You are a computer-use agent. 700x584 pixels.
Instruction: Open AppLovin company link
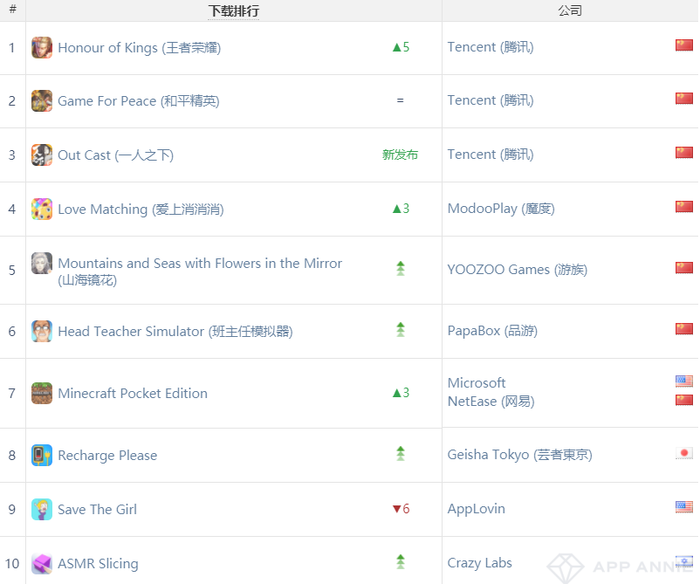click(476, 509)
